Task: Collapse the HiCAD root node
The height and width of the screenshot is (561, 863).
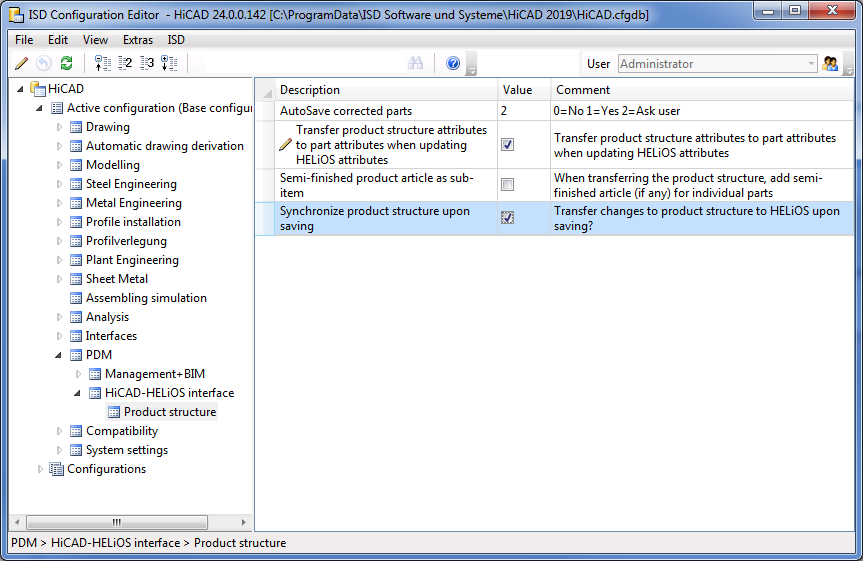Action: point(20,89)
